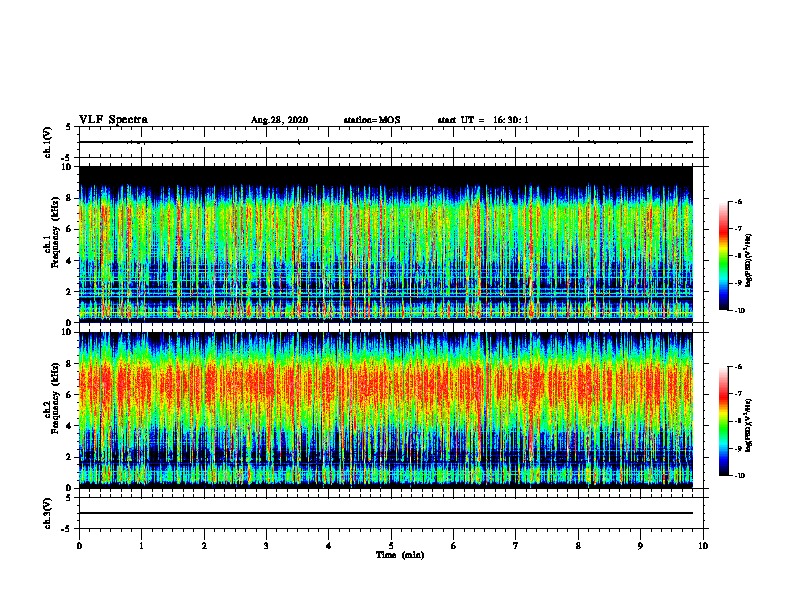Click the ch.2 colorbar log(PSD) label
The image size is (792, 612).
[x=749, y=426]
